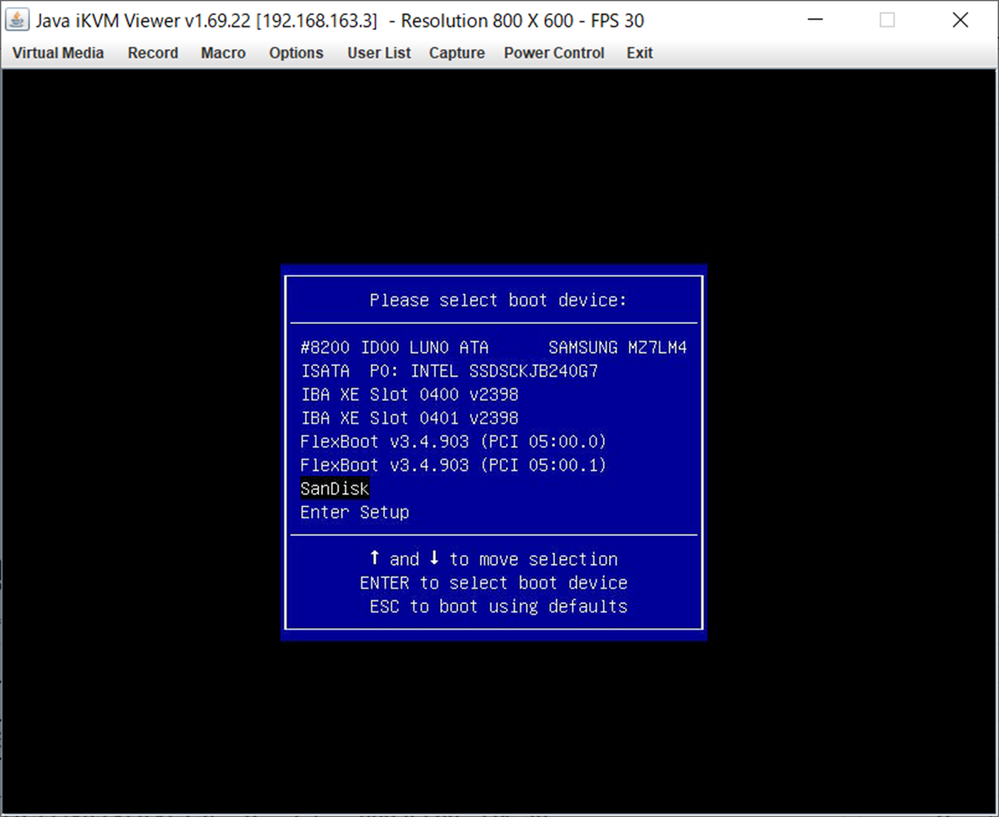Open the Options menu
The height and width of the screenshot is (817, 999).
point(296,53)
